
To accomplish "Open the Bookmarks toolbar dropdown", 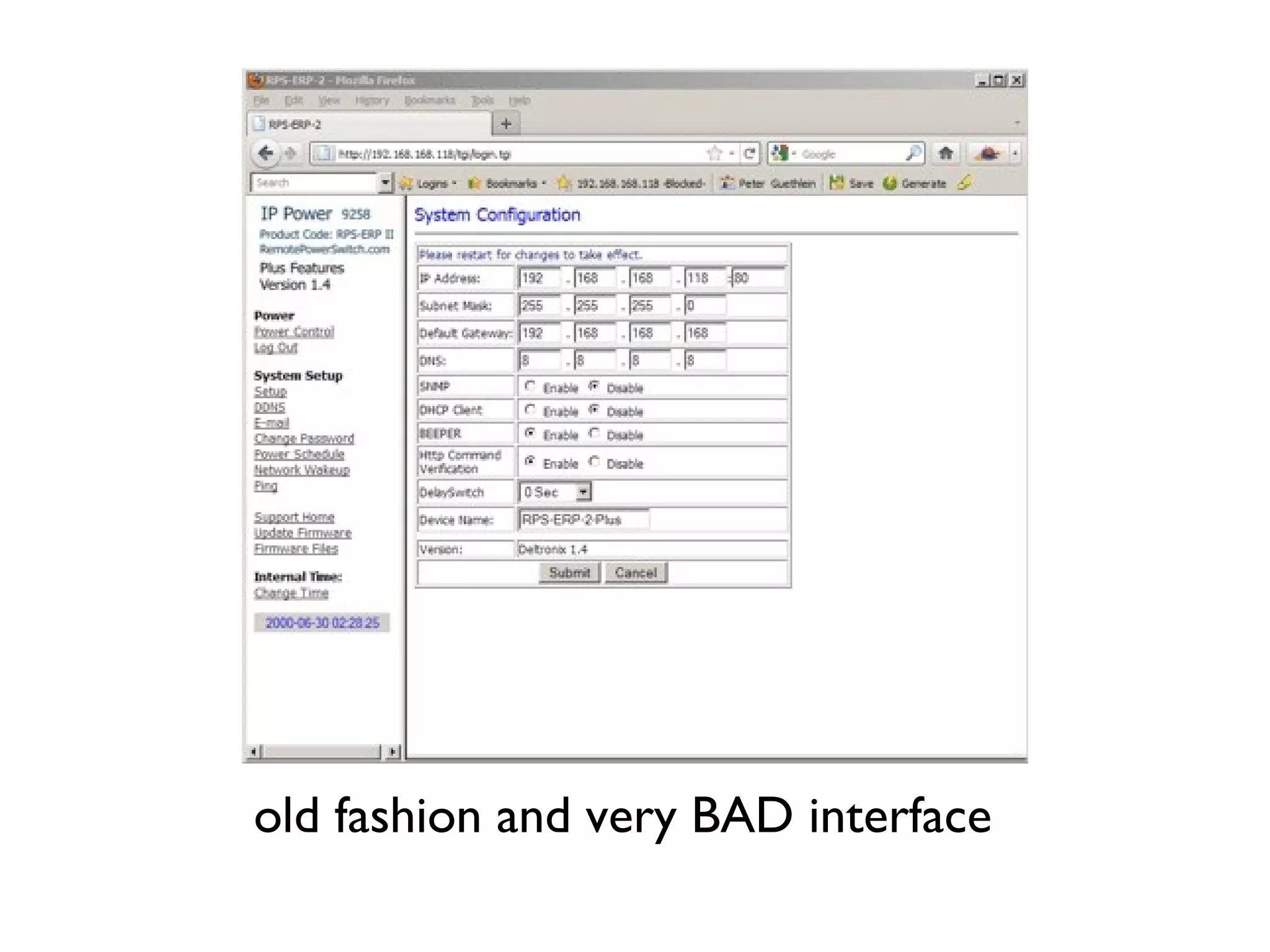I will click(544, 183).
